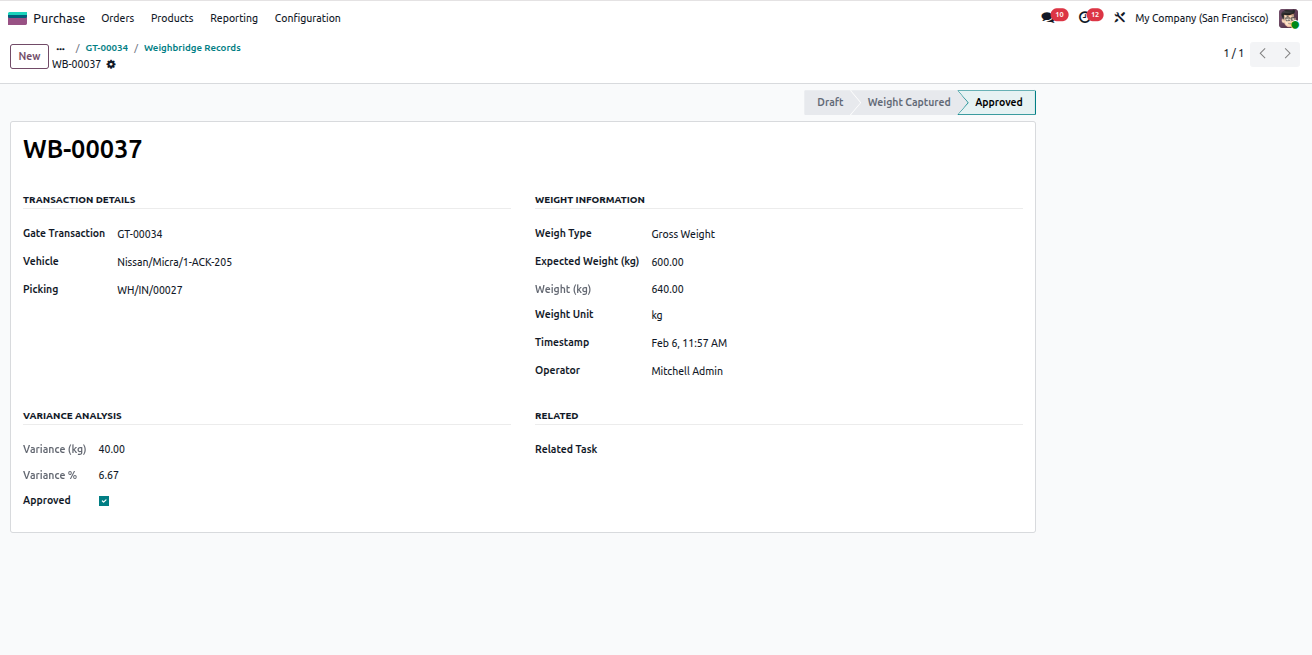Click the gear actions icon next to WB-00037
Screen dimensions: 1312x655
point(111,64)
